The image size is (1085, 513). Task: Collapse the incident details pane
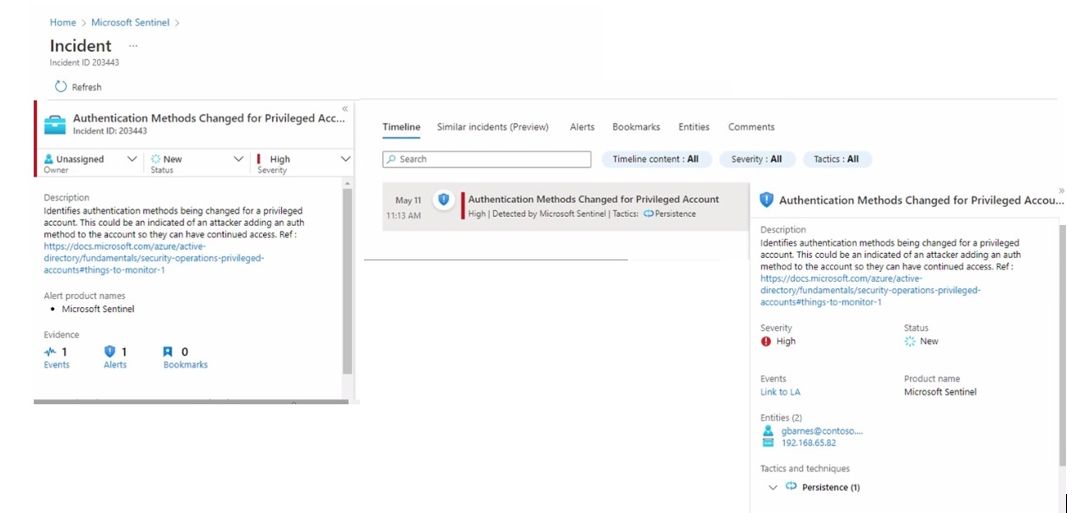click(345, 109)
